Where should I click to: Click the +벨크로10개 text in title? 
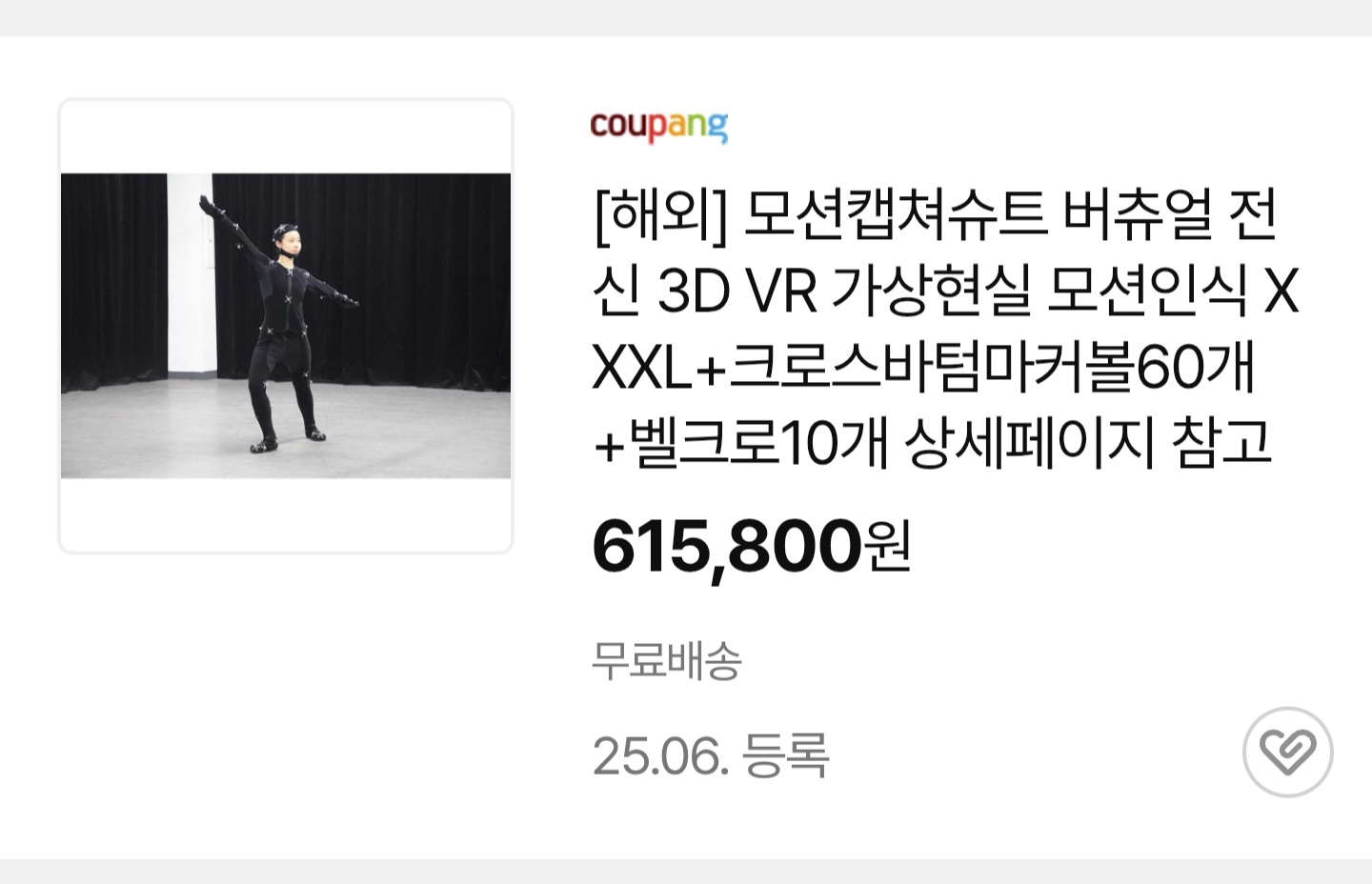pos(740,443)
